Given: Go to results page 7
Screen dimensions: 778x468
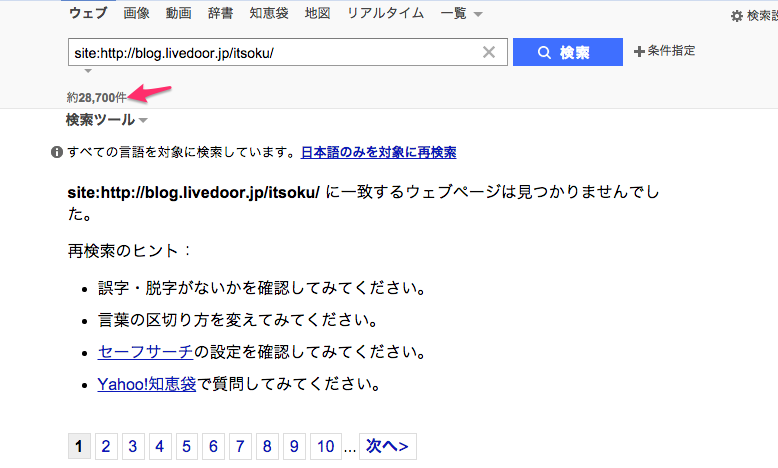Looking at the screenshot, I should click(x=240, y=446).
